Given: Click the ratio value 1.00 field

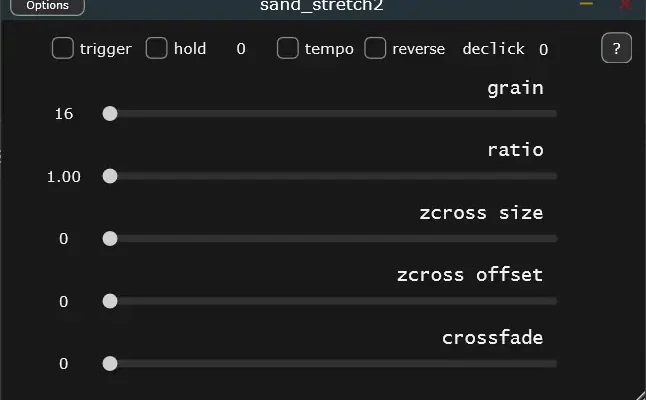Looking at the screenshot, I should [x=64, y=177].
